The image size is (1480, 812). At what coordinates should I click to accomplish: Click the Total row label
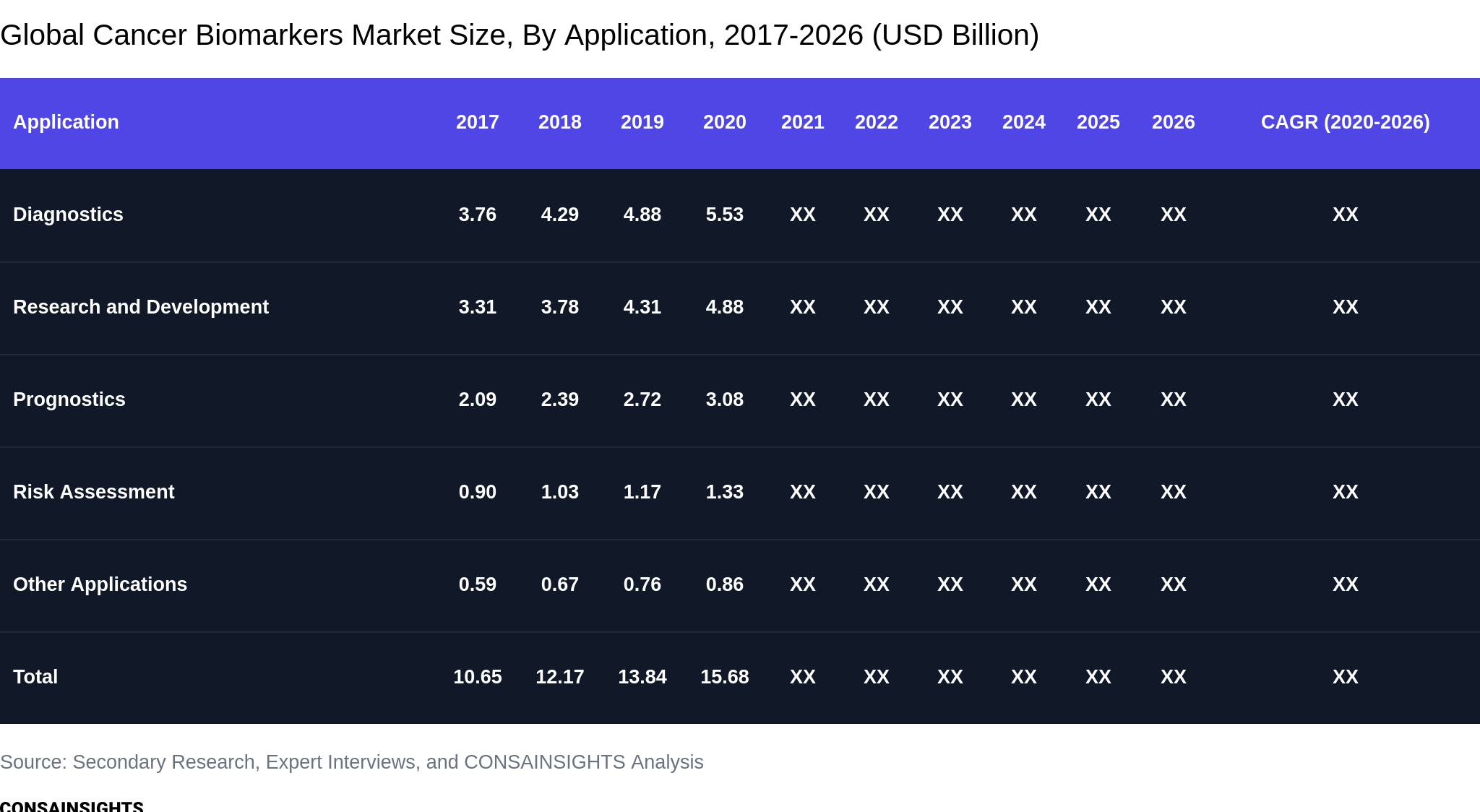point(35,677)
